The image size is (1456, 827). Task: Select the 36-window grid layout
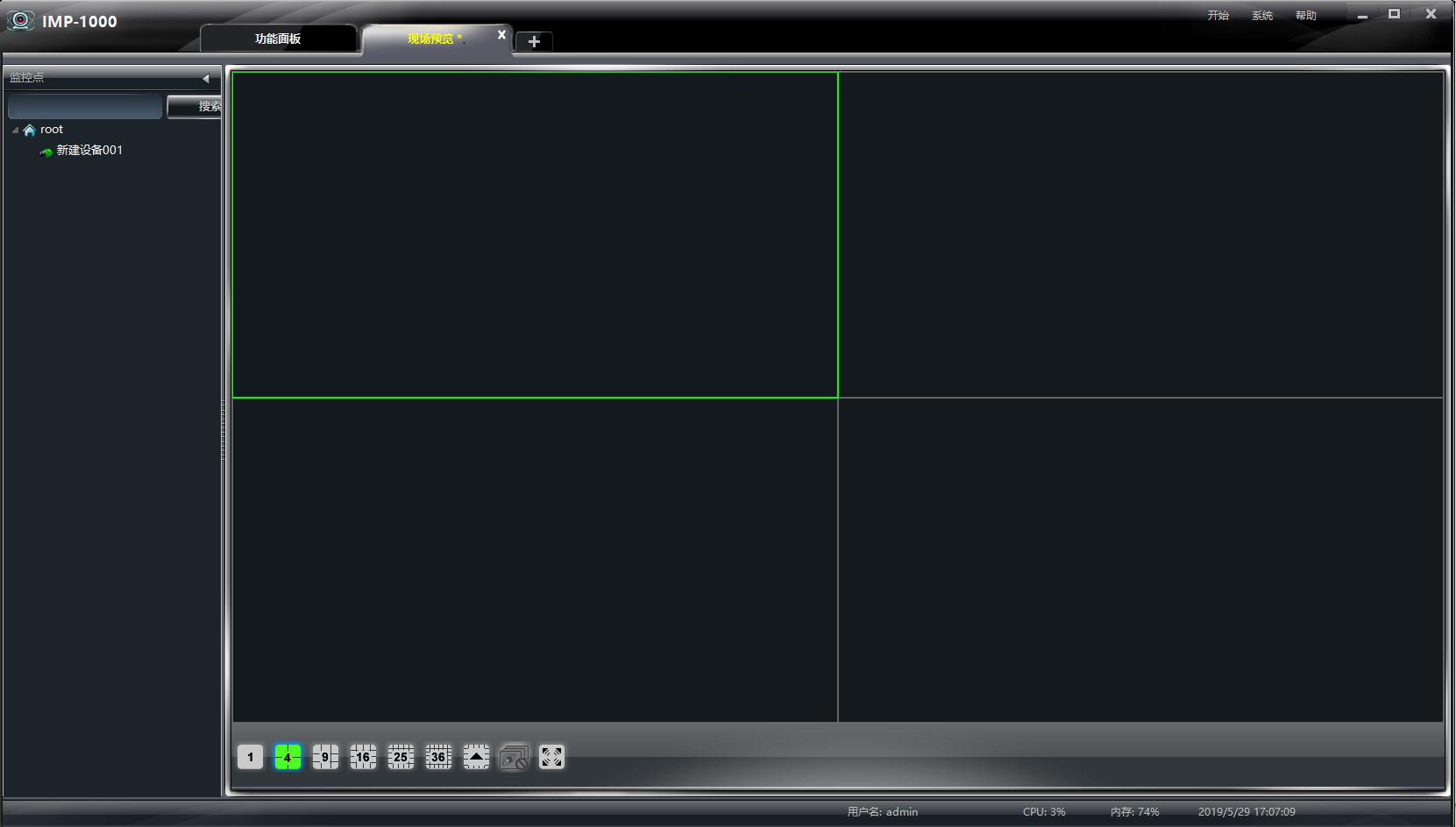438,757
